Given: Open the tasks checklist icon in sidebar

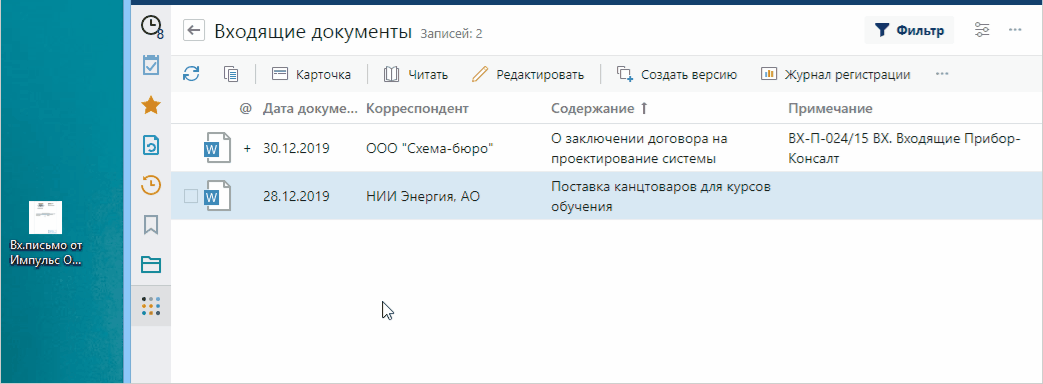Looking at the screenshot, I should pos(152,65).
